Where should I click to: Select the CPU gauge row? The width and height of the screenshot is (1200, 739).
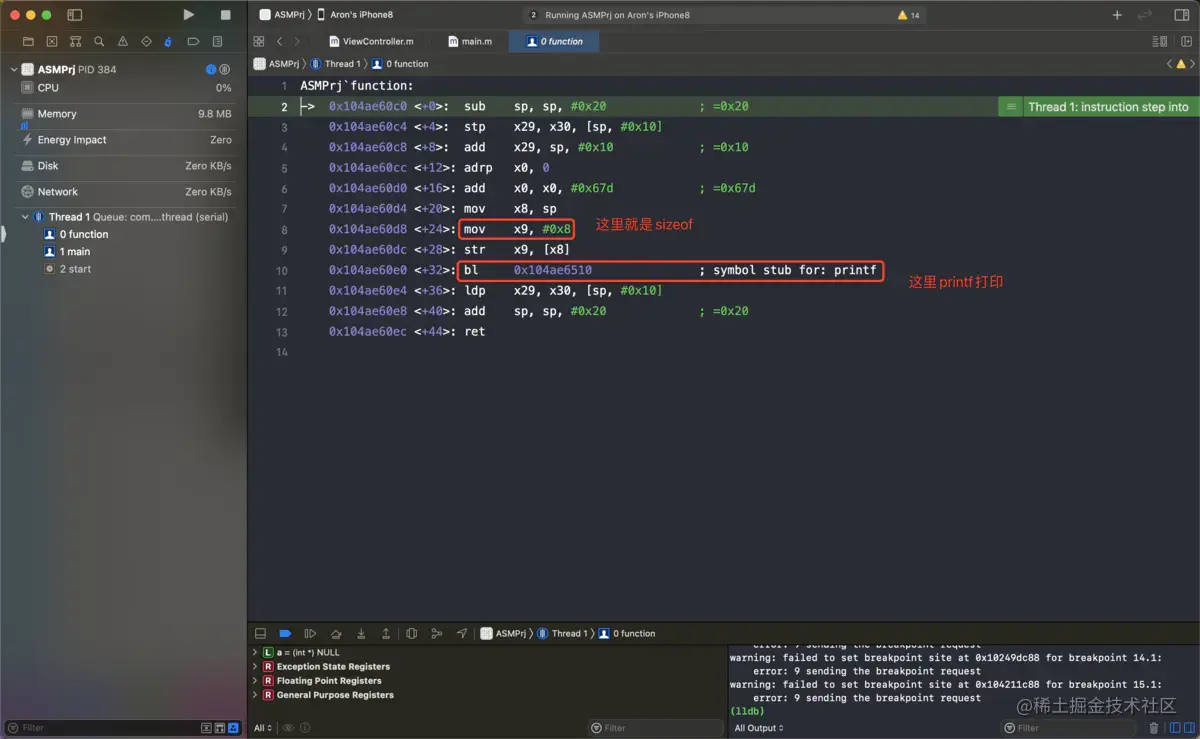tap(124, 88)
